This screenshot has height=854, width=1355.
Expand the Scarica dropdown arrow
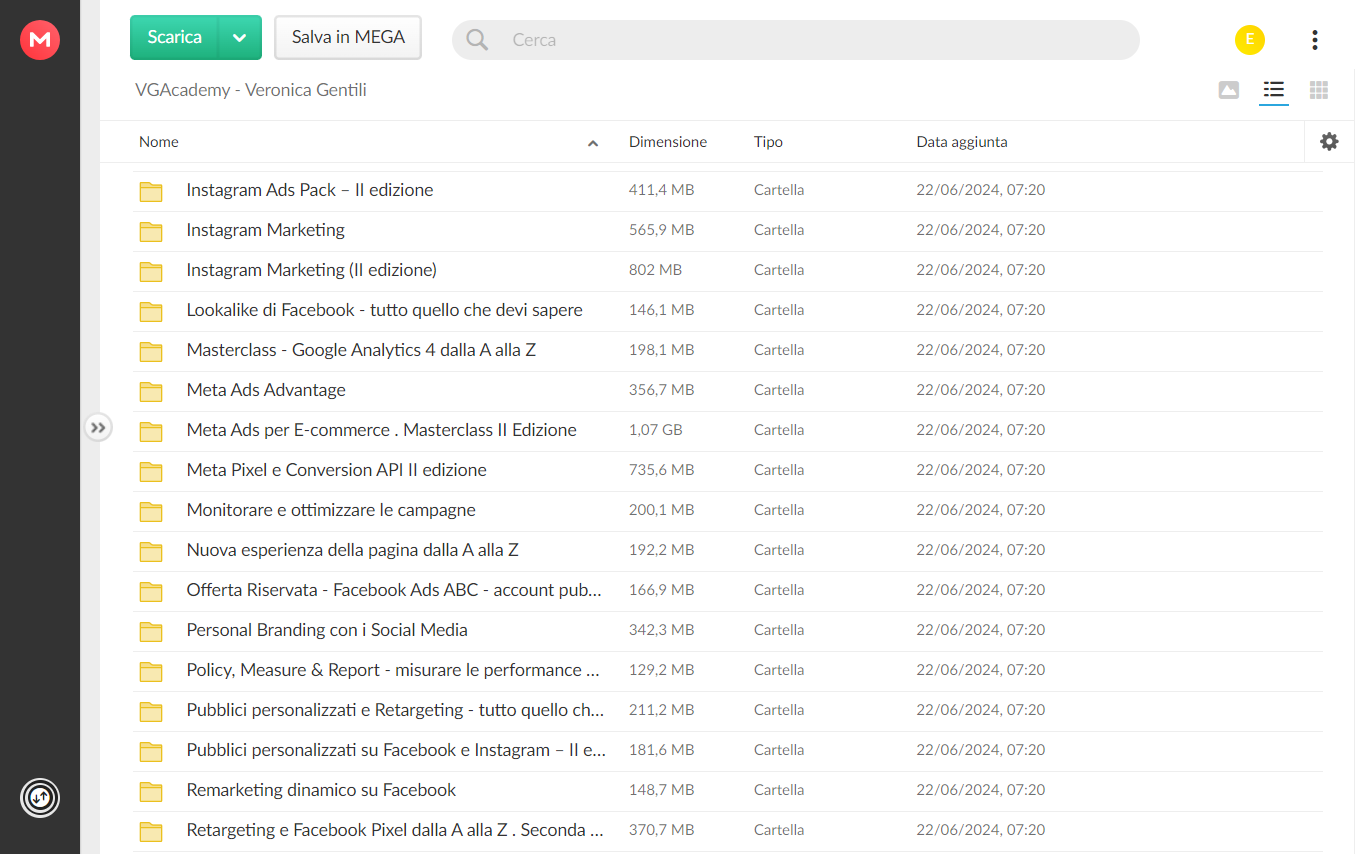click(x=240, y=38)
